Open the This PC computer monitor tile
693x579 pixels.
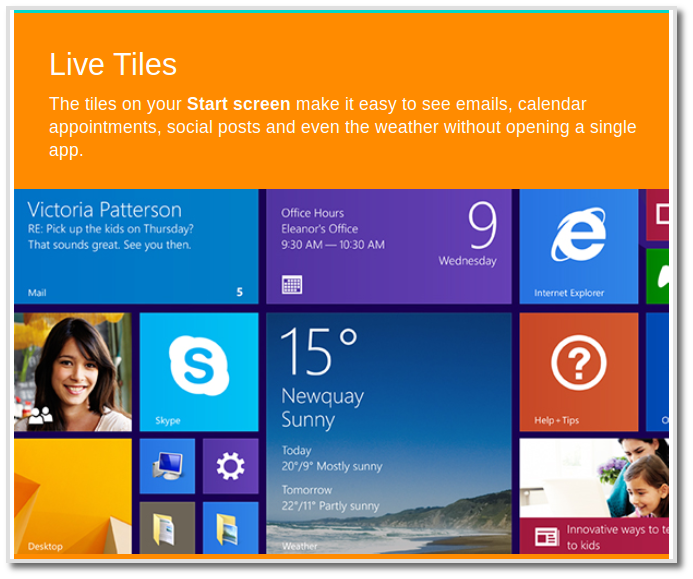[167, 466]
